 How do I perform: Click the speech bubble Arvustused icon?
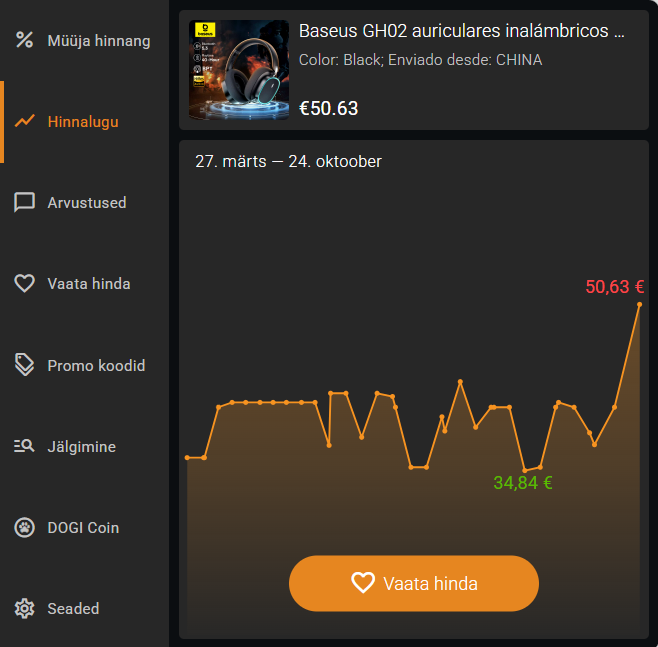pos(24,203)
